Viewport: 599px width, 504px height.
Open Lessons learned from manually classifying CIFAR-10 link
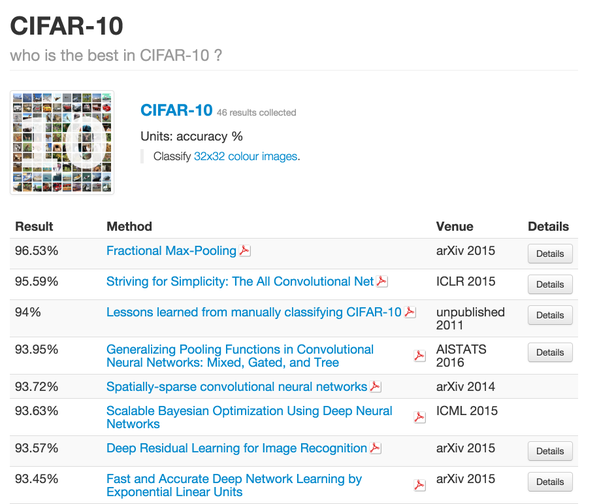click(254, 312)
